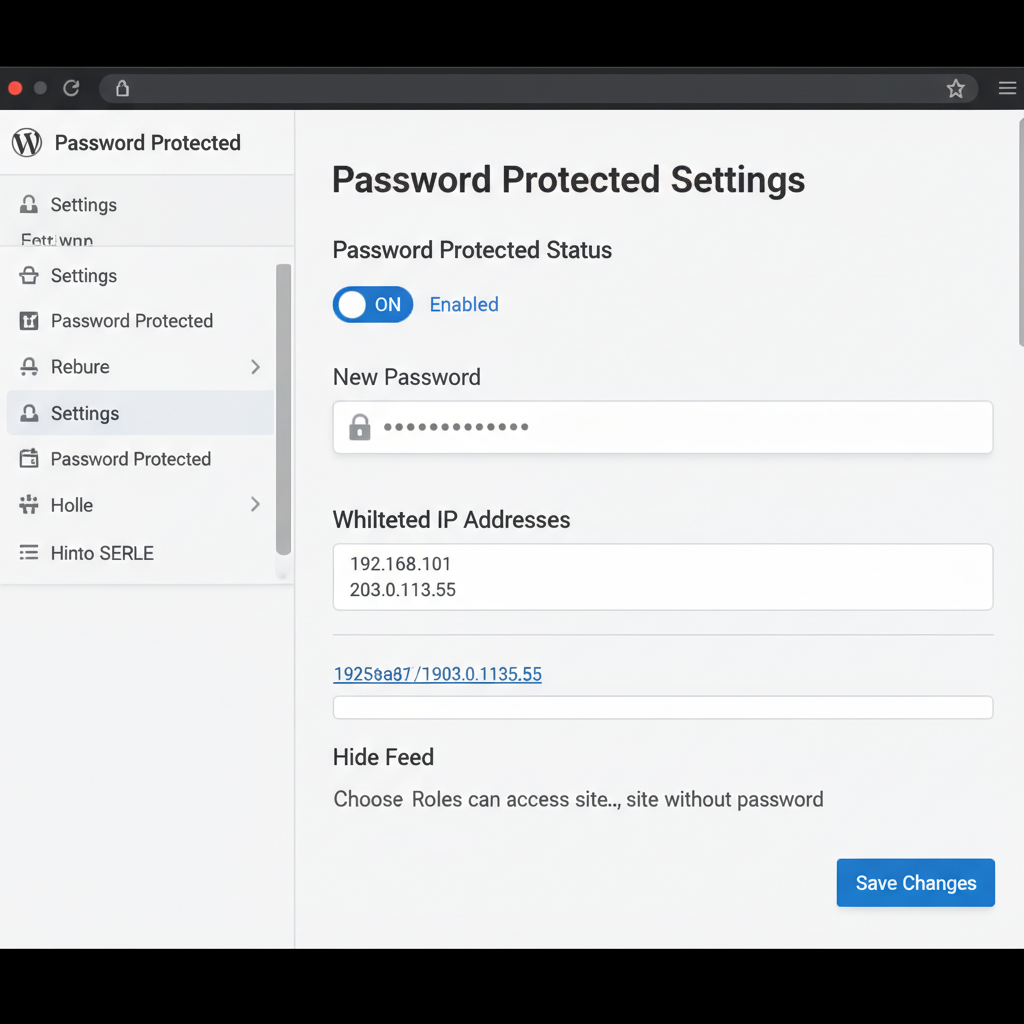Screen dimensions: 1024x1024
Task: Click the address bar padlock icon
Action: tap(122, 89)
